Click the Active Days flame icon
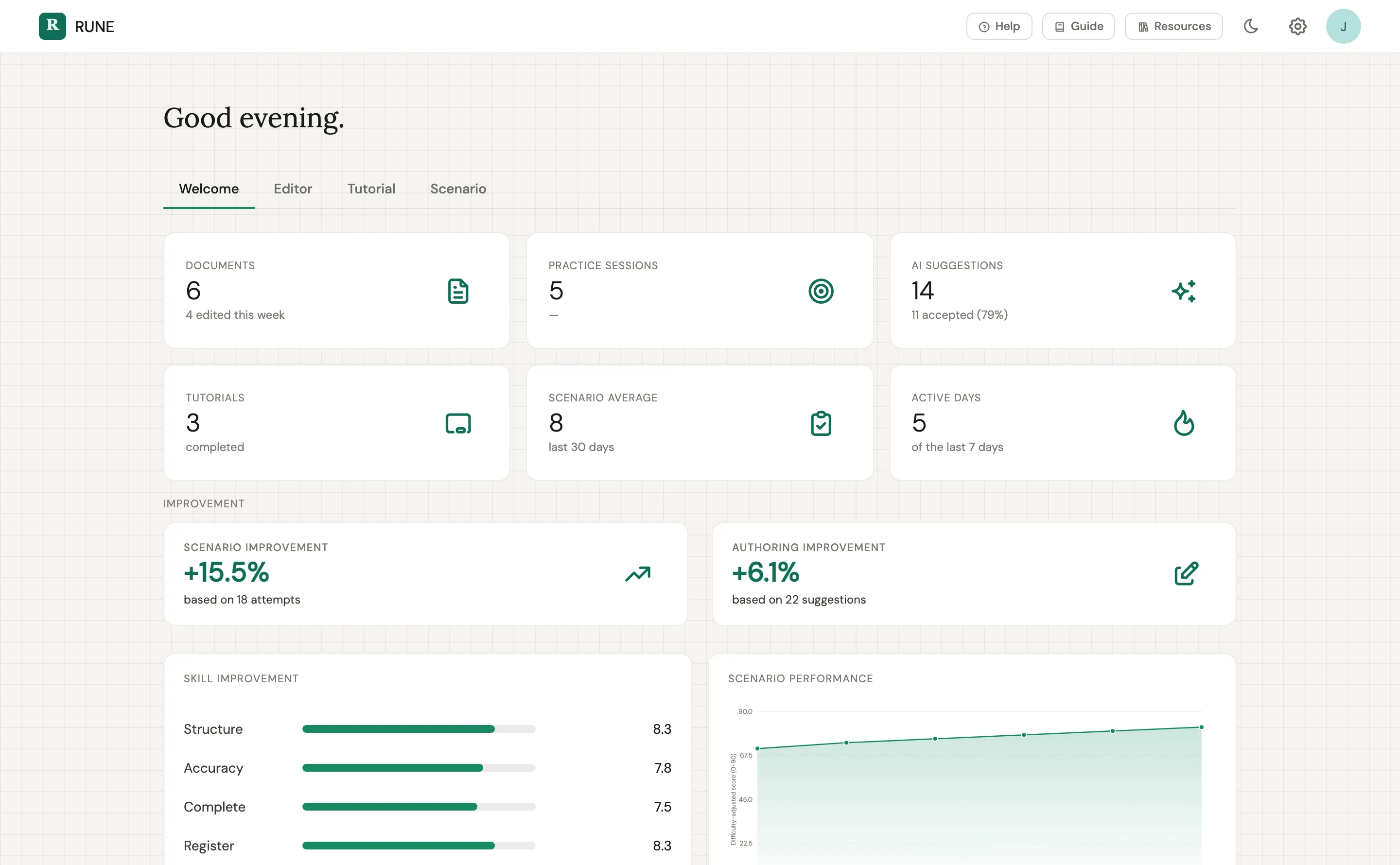The image size is (1400, 865). click(1183, 423)
